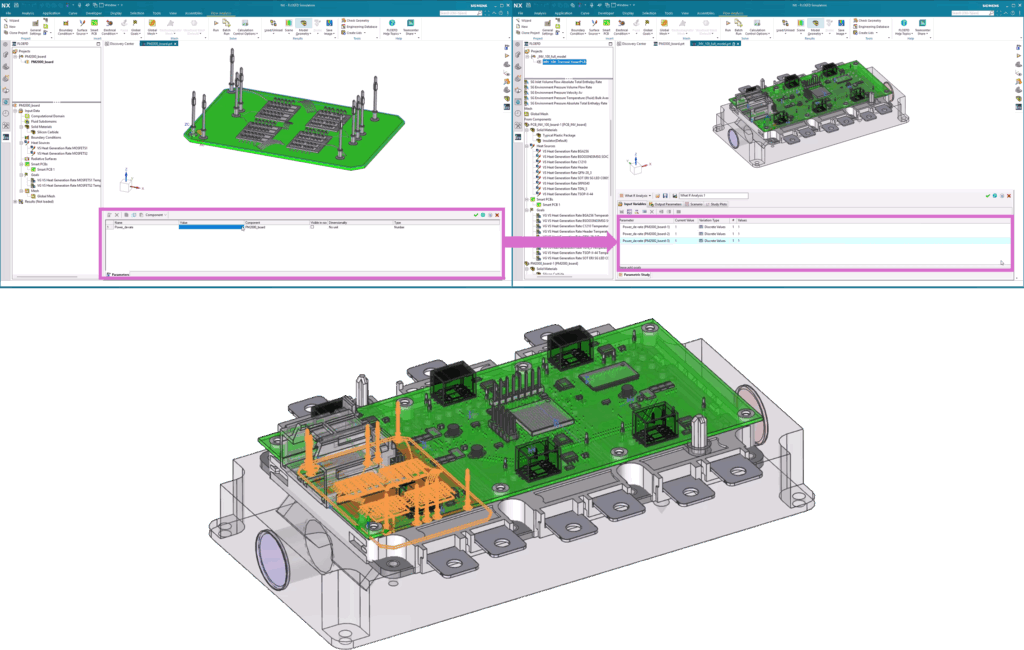Image resolution: width=1024 pixels, height=650 pixels.
Task: Select the Parameters tab in the left window
Action: (118, 275)
